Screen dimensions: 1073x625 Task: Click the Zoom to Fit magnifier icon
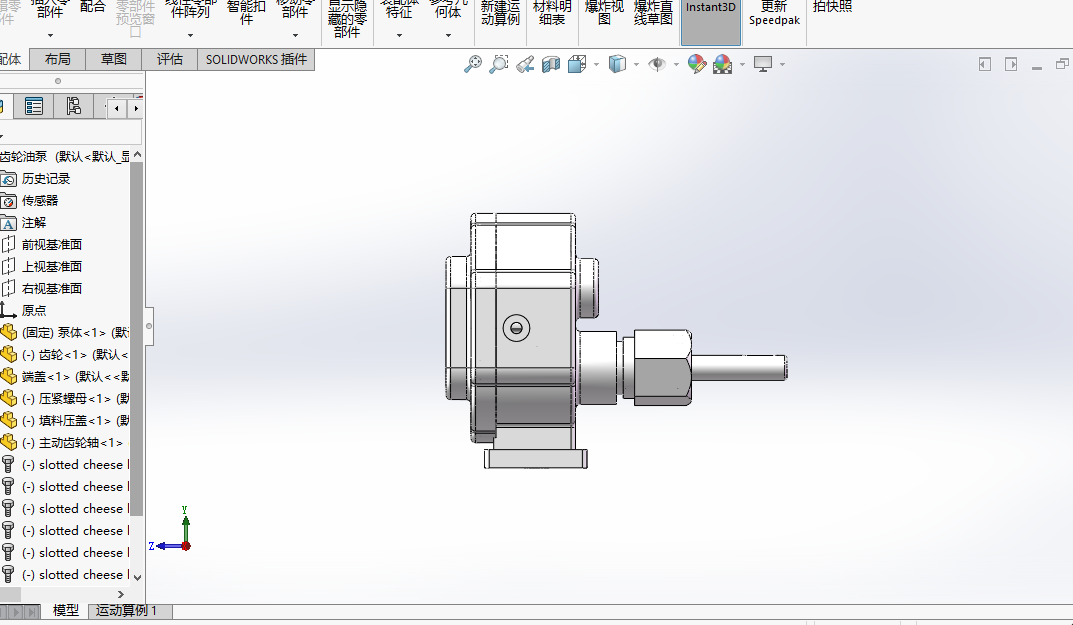(x=473, y=65)
